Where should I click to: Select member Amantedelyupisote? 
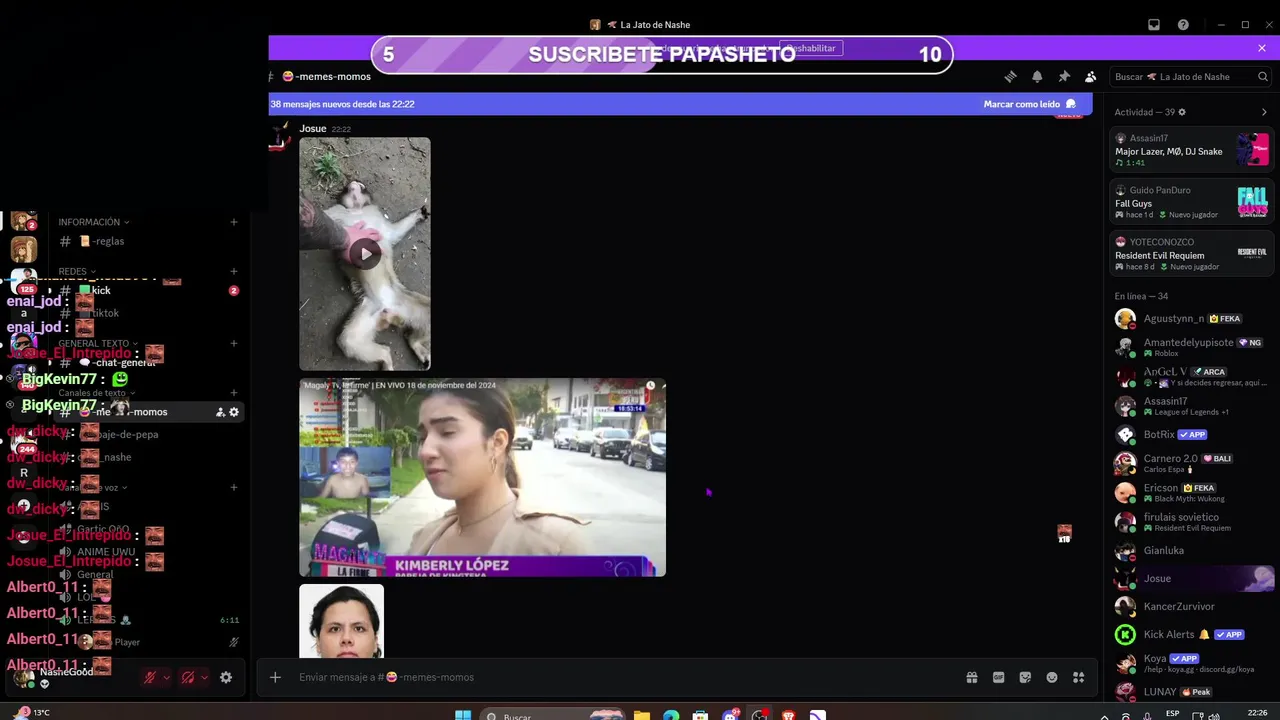(x=1192, y=347)
